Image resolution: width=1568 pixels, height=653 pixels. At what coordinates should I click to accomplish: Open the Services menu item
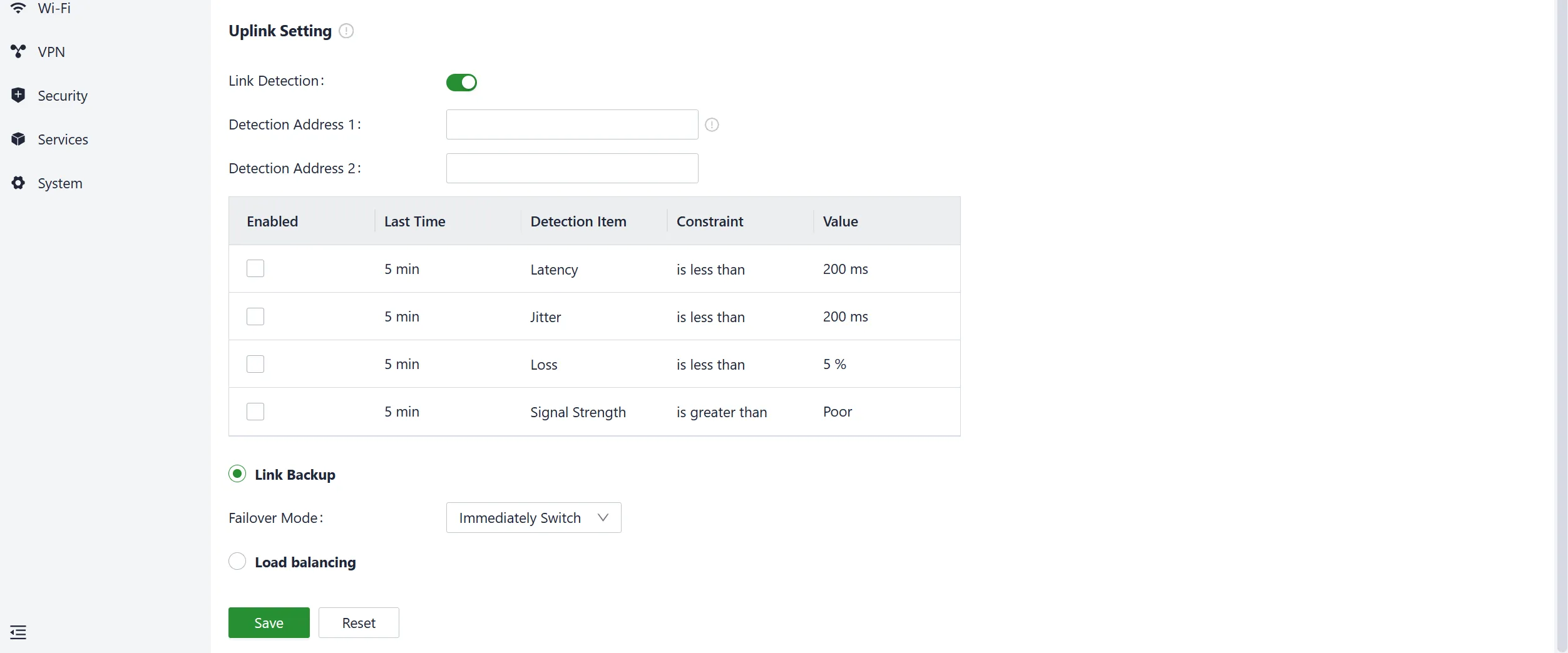tap(63, 139)
